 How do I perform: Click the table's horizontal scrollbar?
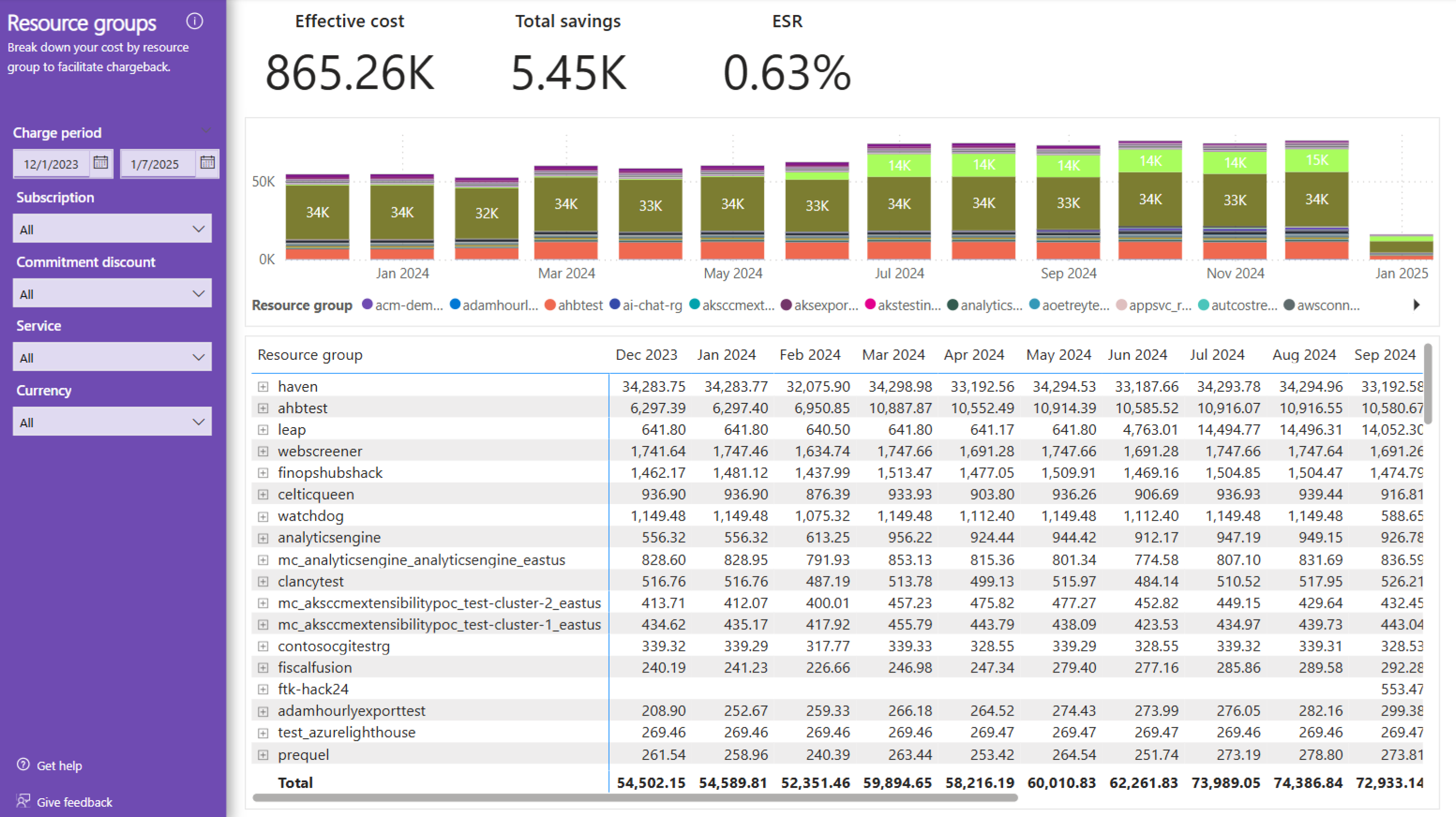click(x=634, y=798)
